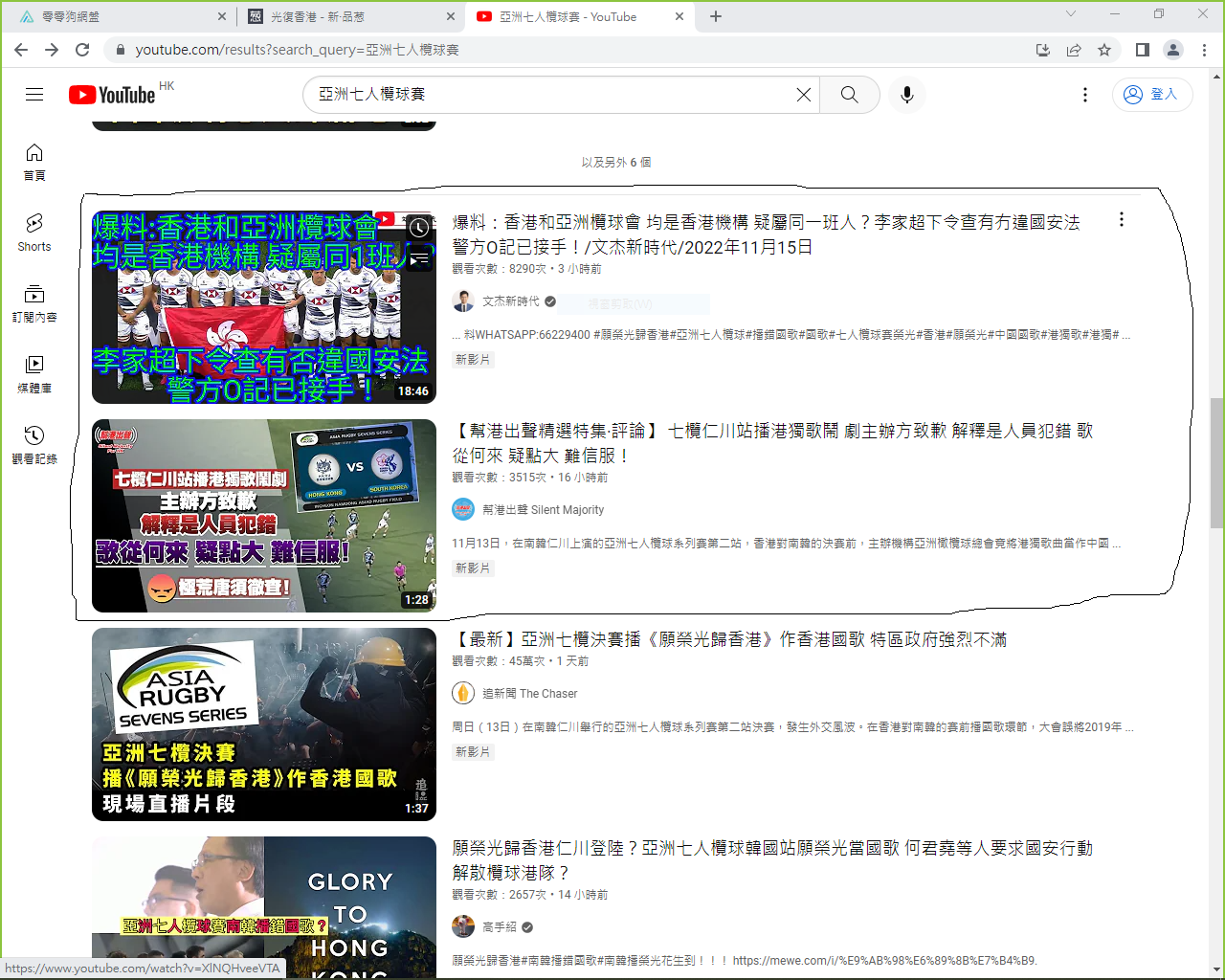1225x980 pixels.
Task: Play the 七欖仁川站 video thumbnail
Action: [x=264, y=516]
